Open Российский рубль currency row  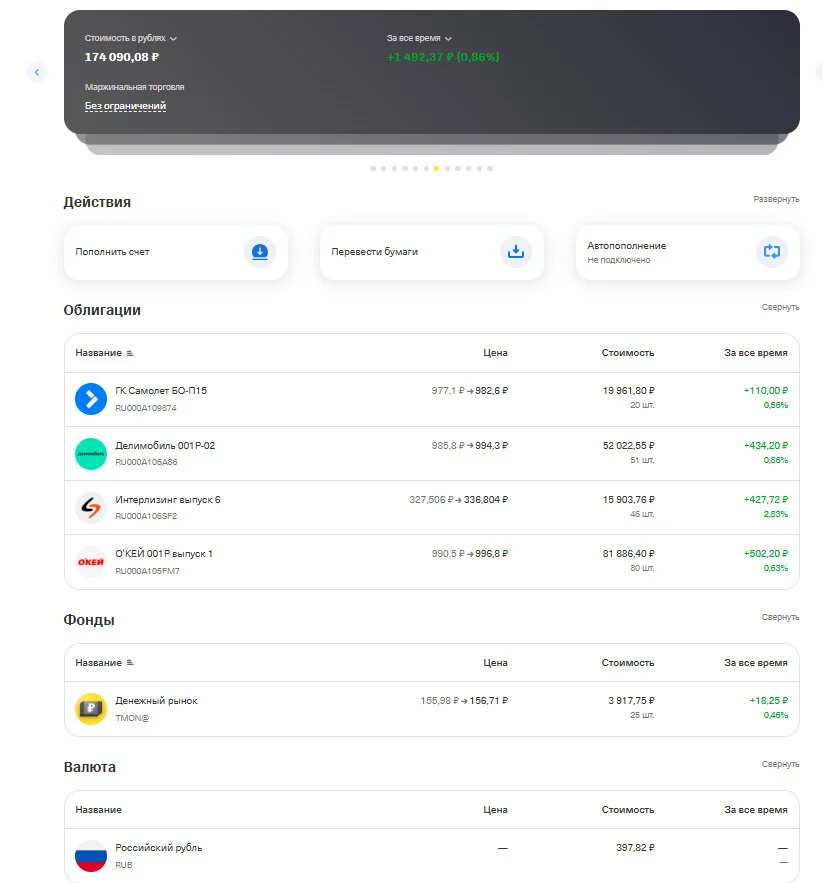click(432, 855)
